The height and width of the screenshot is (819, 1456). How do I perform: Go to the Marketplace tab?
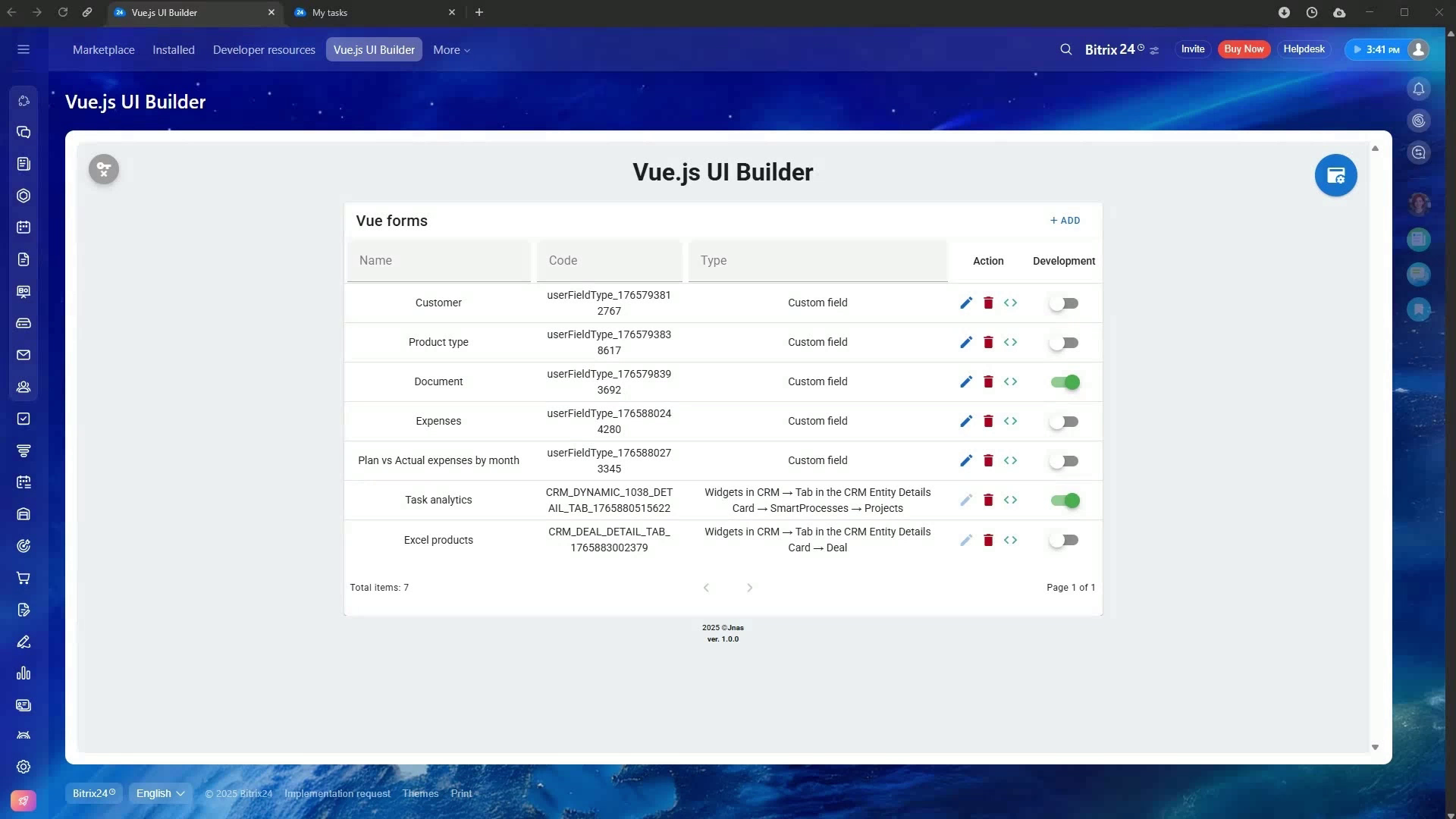coord(104,50)
